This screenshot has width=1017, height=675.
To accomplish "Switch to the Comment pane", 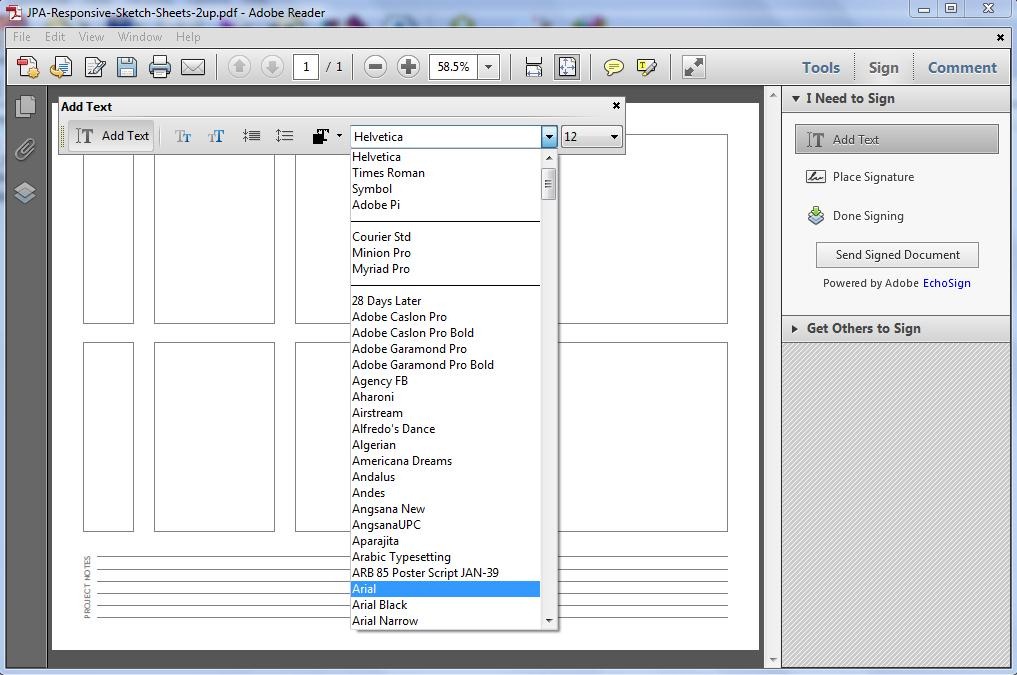I will click(x=962, y=67).
